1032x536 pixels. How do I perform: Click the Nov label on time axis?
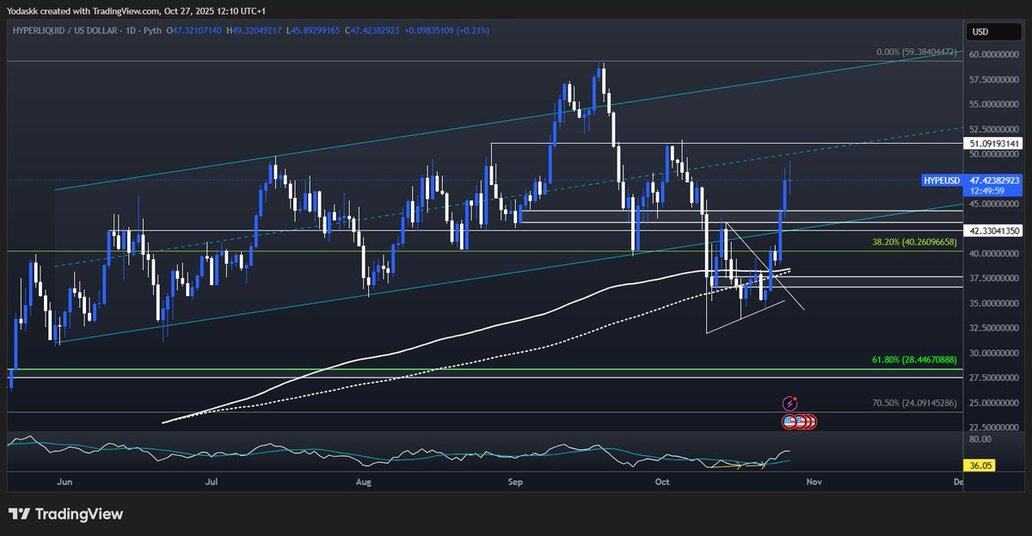tap(813, 481)
